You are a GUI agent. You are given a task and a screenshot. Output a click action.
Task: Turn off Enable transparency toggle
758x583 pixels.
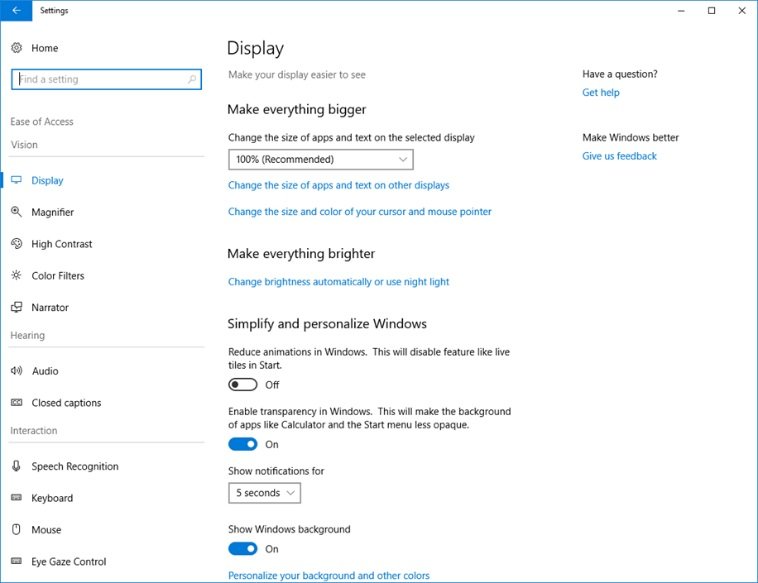coord(243,444)
